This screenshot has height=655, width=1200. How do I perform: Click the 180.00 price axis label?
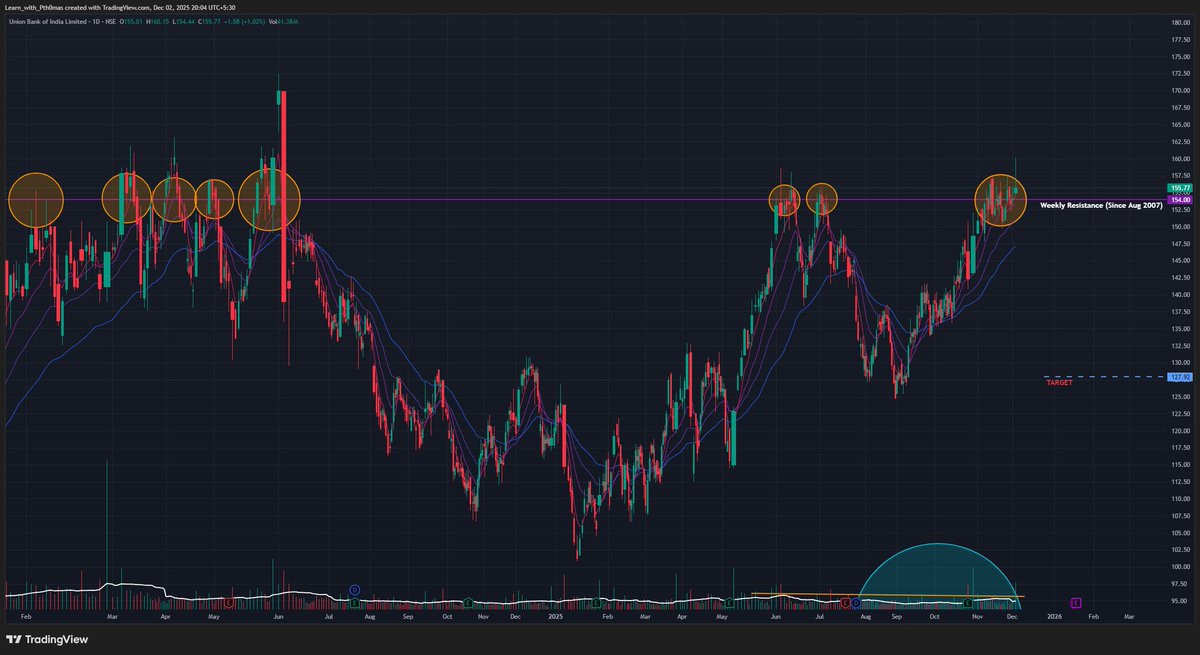1182,22
